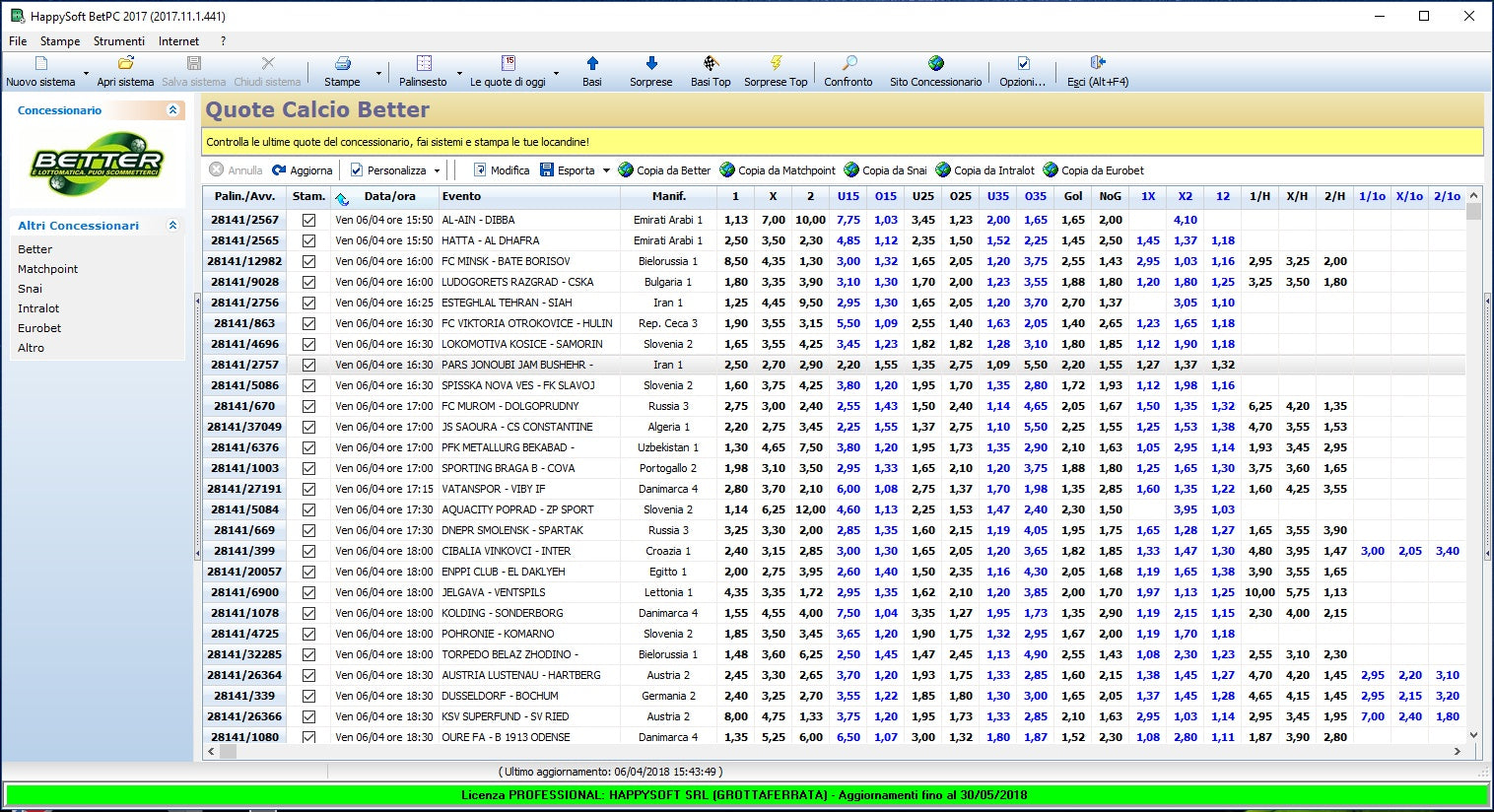The width and height of the screenshot is (1494, 812).
Task: Sort table by Evento column header
Action: point(529,197)
